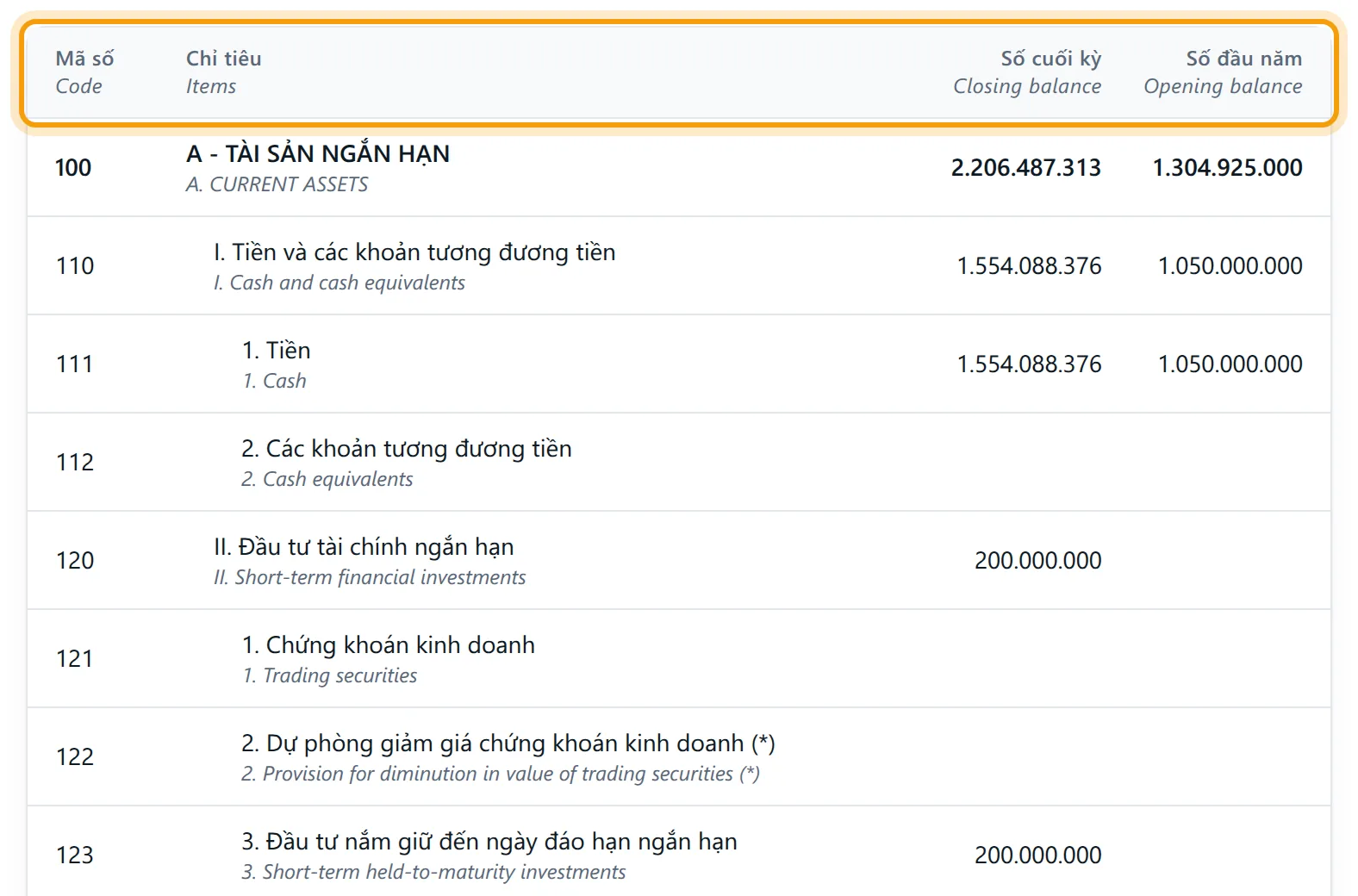Select code "100" in the Mã số column
This screenshot has width=1358, height=896.
tap(73, 167)
